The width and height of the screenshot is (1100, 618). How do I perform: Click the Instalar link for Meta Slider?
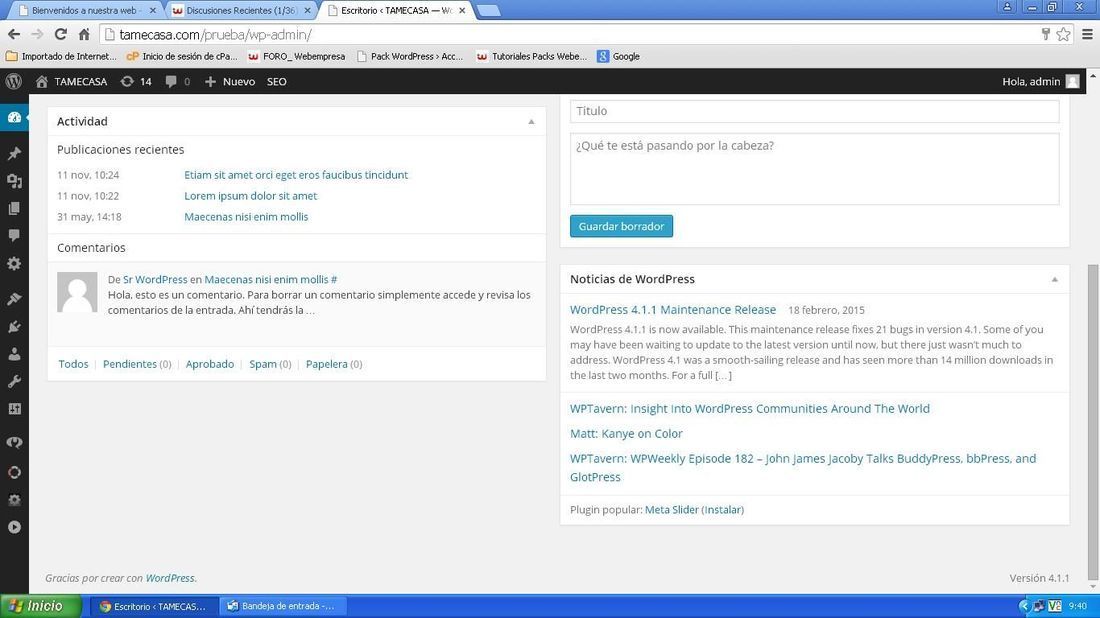(x=723, y=510)
